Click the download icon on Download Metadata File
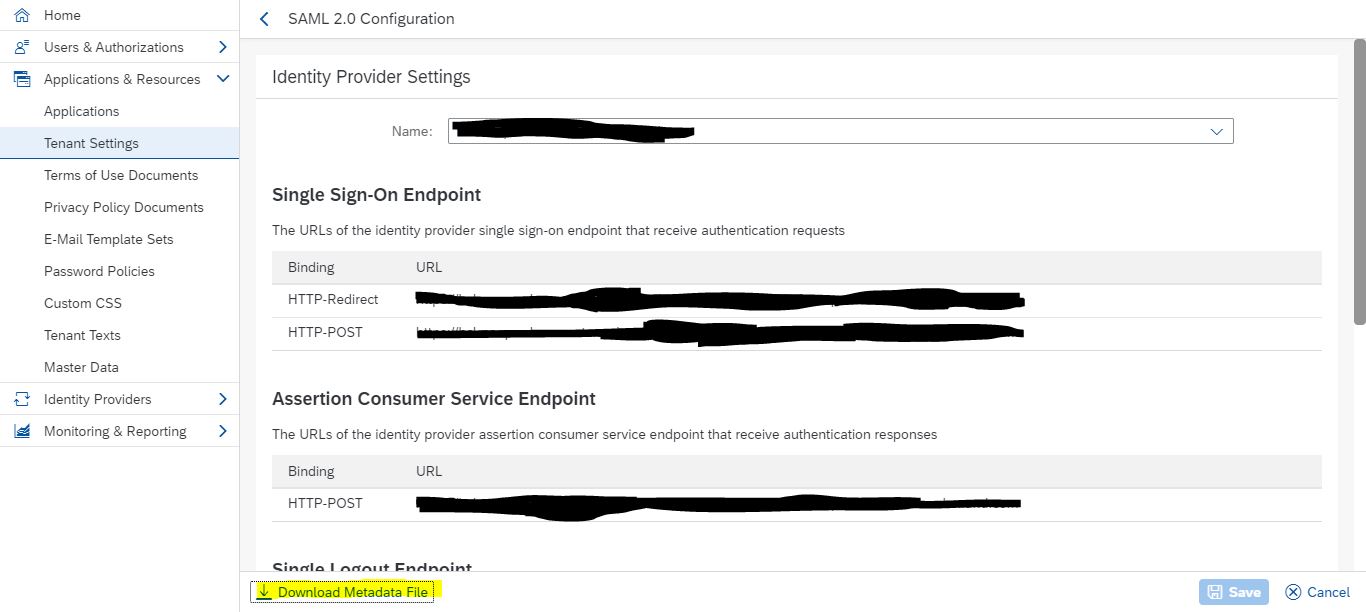The height and width of the screenshot is (612, 1366). [x=264, y=592]
